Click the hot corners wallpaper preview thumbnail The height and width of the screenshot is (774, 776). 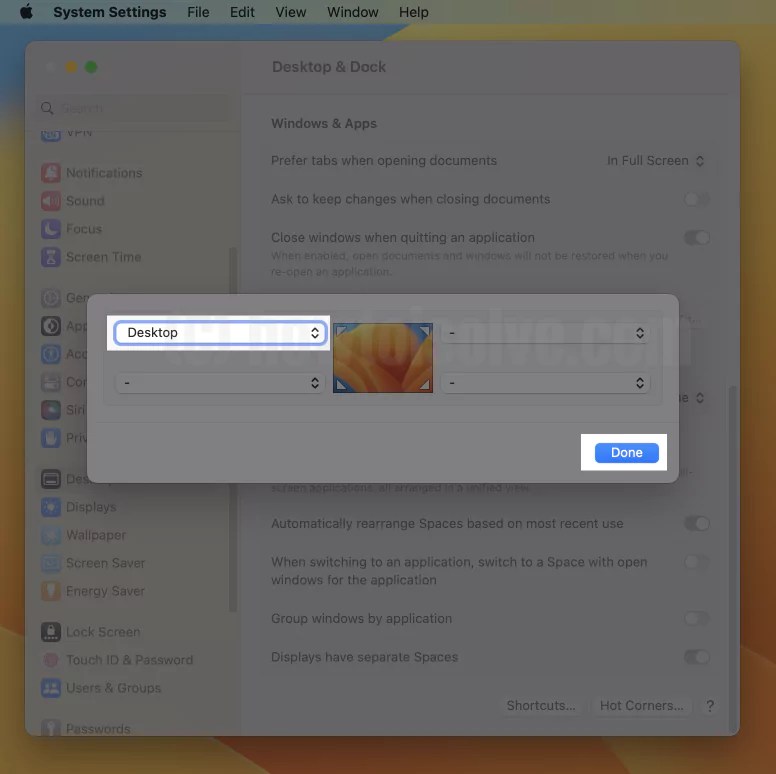[x=383, y=358]
